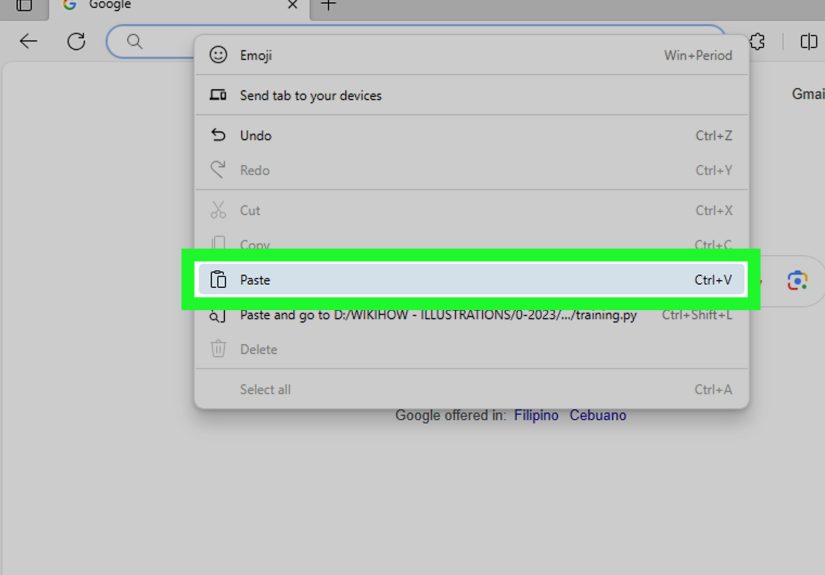The width and height of the screenshot is (825, 575).
Task: Reload the page with the refresh icon
Action: (76, 41)
